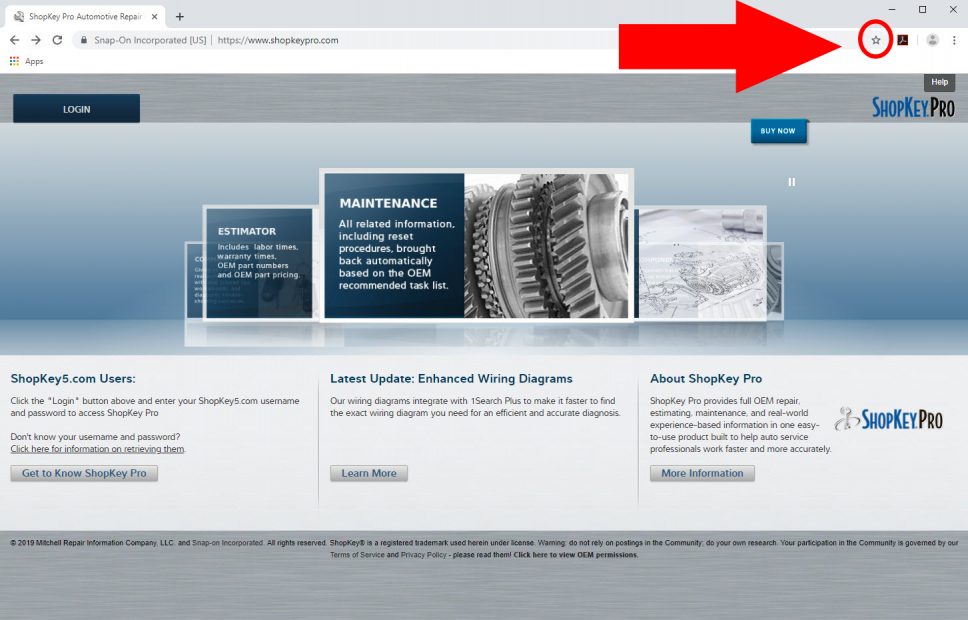Pause the slideshow with the pause control
The height and width of the screenshot is (620, 968).
coord(791,182)
